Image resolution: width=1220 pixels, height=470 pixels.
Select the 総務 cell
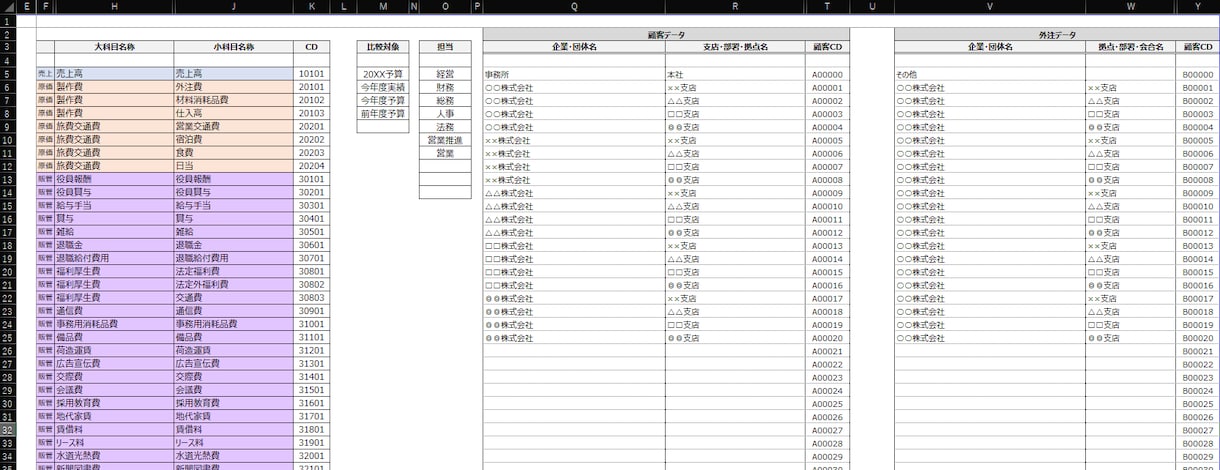click(444, 100)
